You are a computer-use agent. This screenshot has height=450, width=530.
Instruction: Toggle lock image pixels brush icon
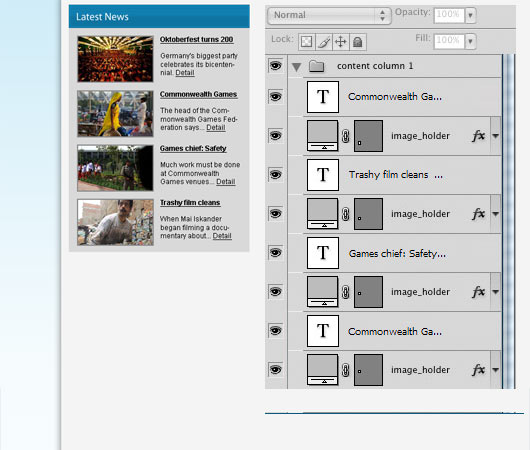click(x=324, y=42)
